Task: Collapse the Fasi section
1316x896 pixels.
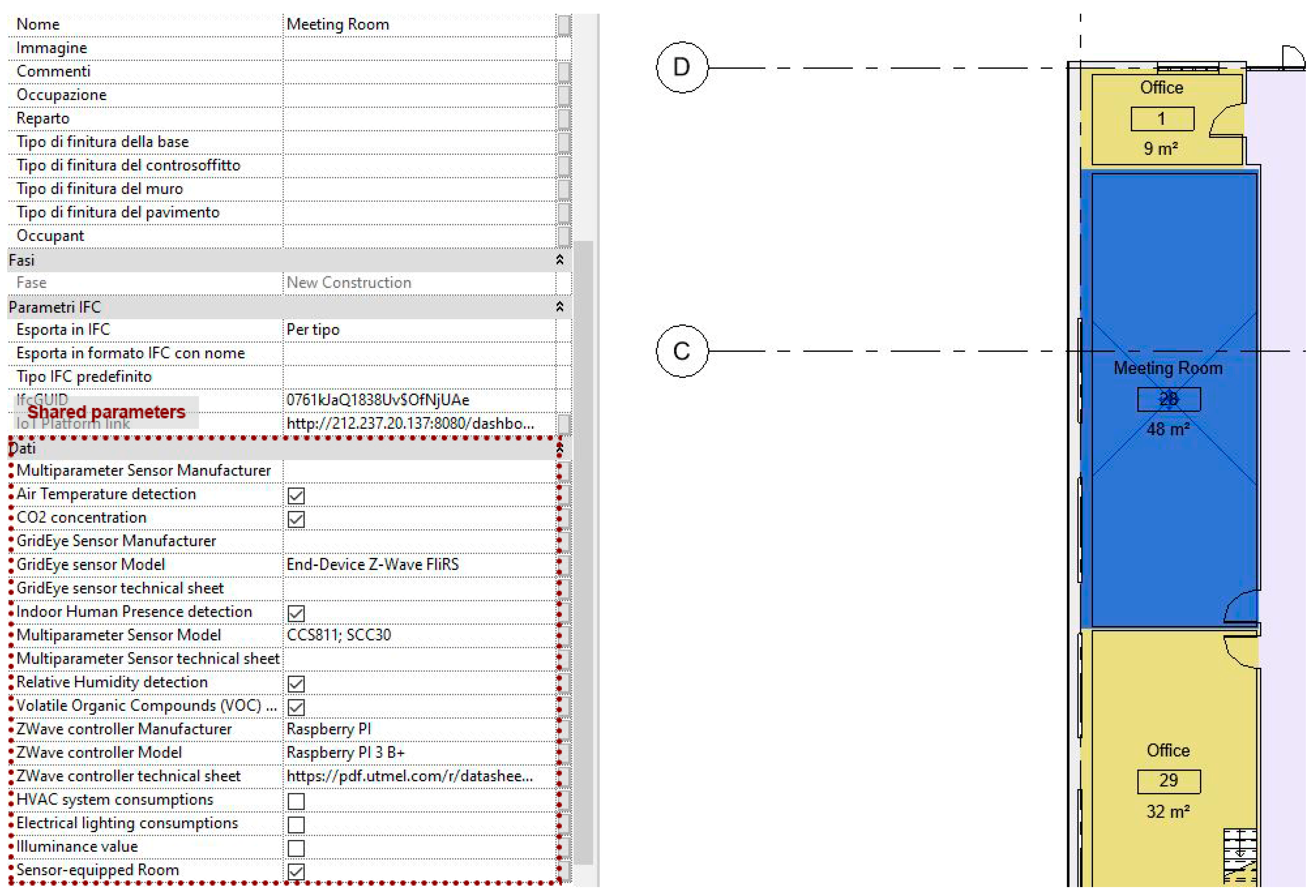Action: coord(560,260)
